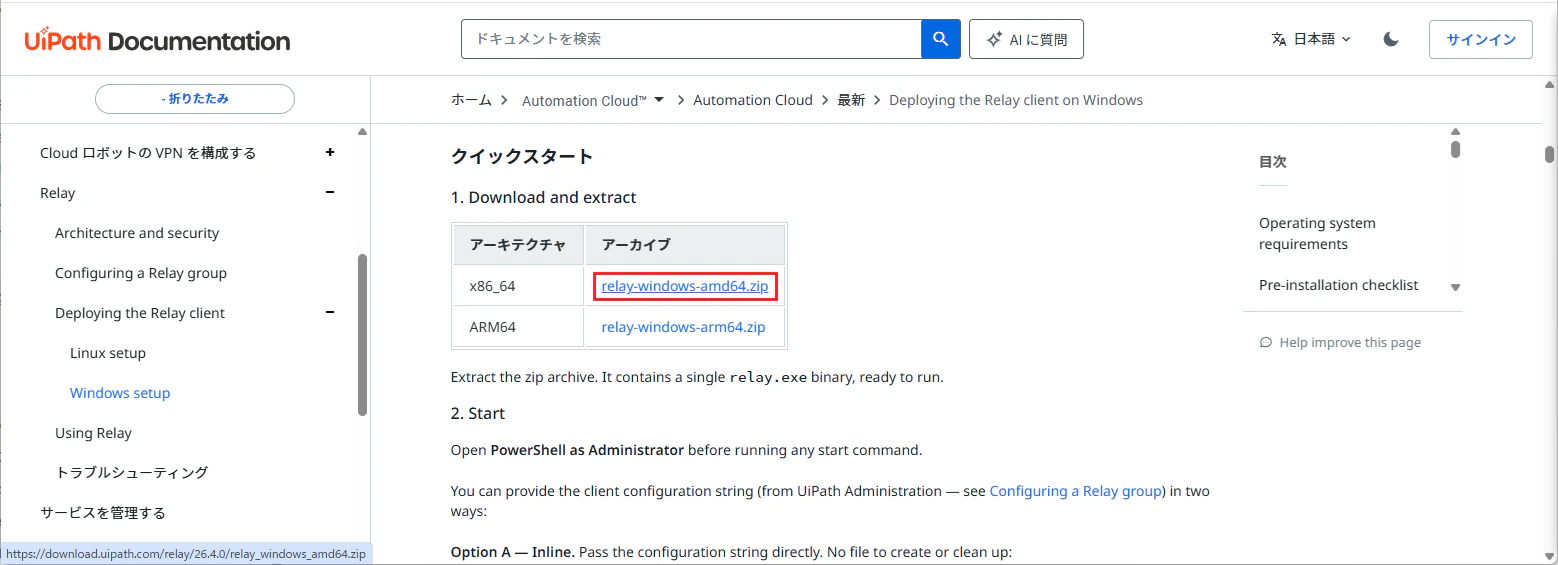The width and height of the screenshot is (1558, 565).
Task: Focus the ドキュメントを検索 search field
Action: (x=691, y=39)
